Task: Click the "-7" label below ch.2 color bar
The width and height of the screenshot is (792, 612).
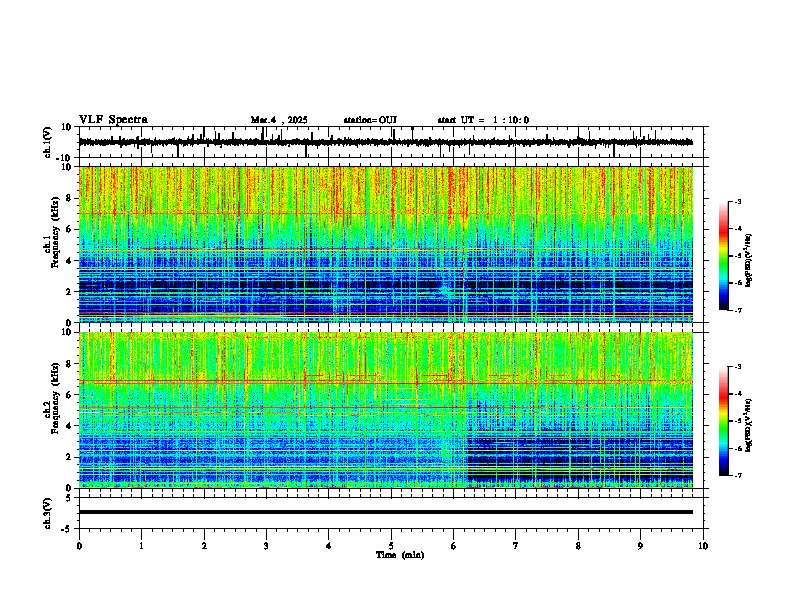Action: coord(738,475)
